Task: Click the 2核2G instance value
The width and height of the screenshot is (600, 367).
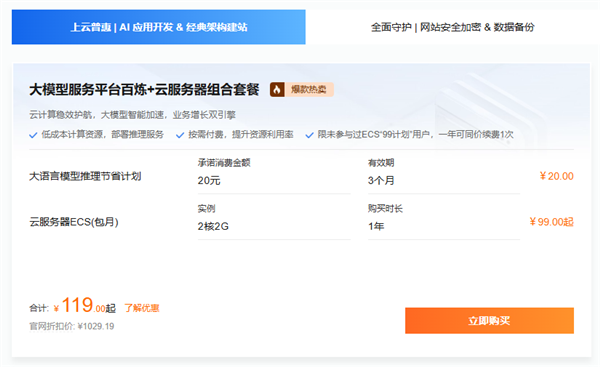Action: click(213, 227)
